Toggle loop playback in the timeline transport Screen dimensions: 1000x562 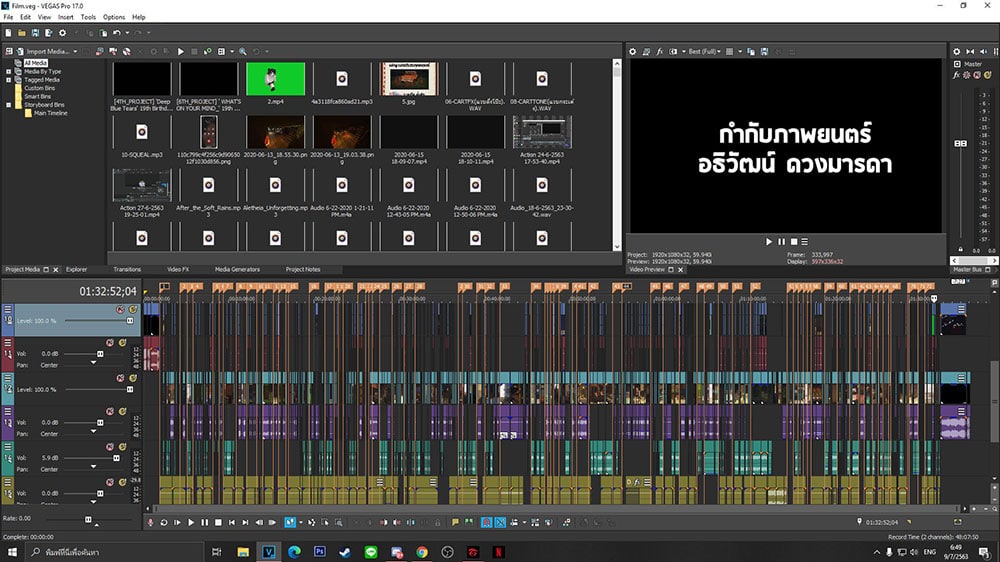pos(164,522)
